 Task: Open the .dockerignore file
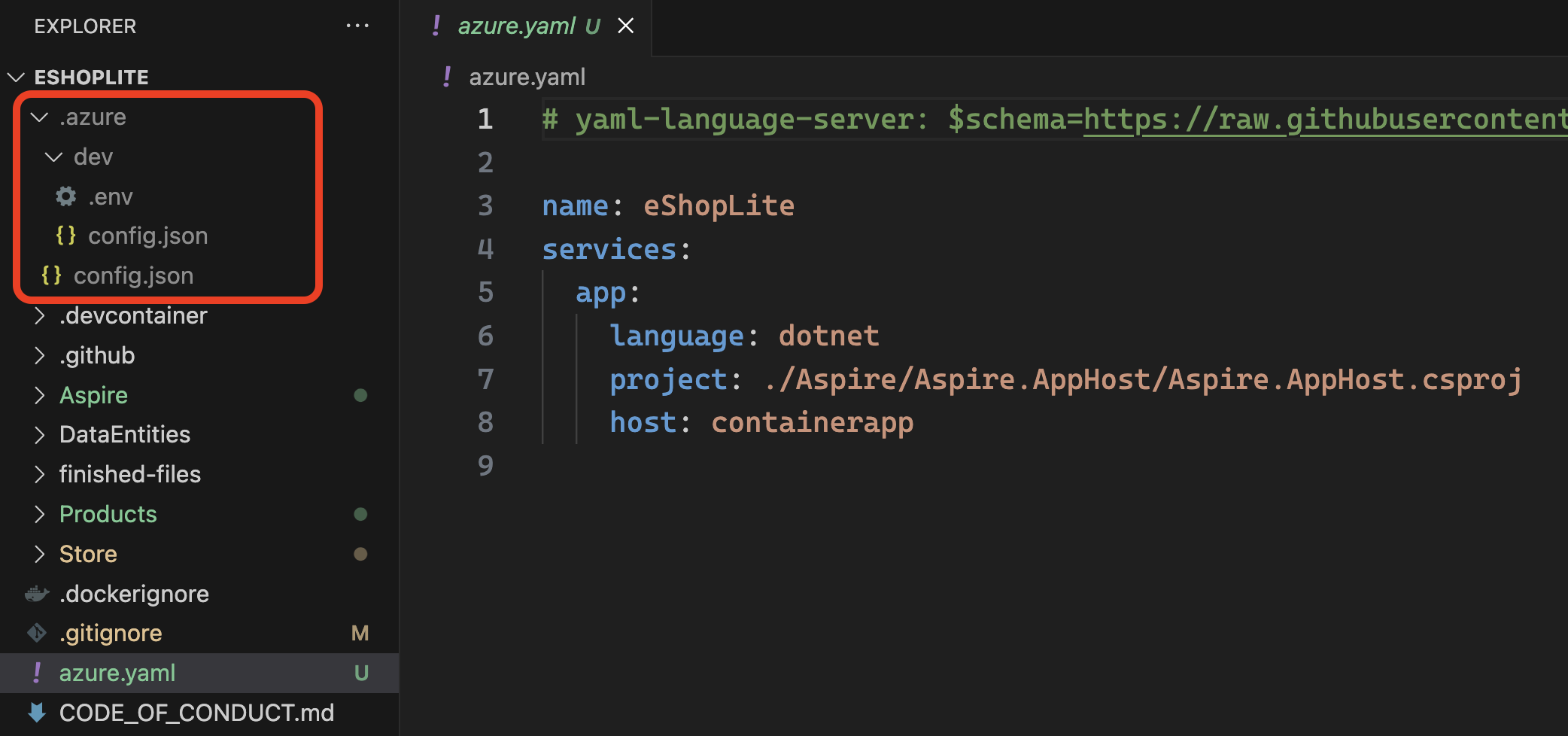pos(134,594)
